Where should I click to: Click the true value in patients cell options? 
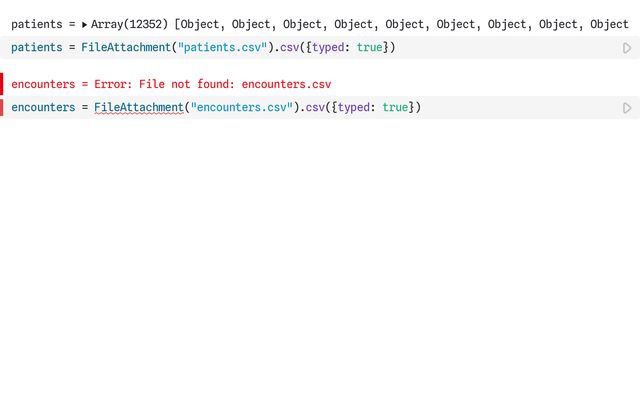[x=369, y=48]
